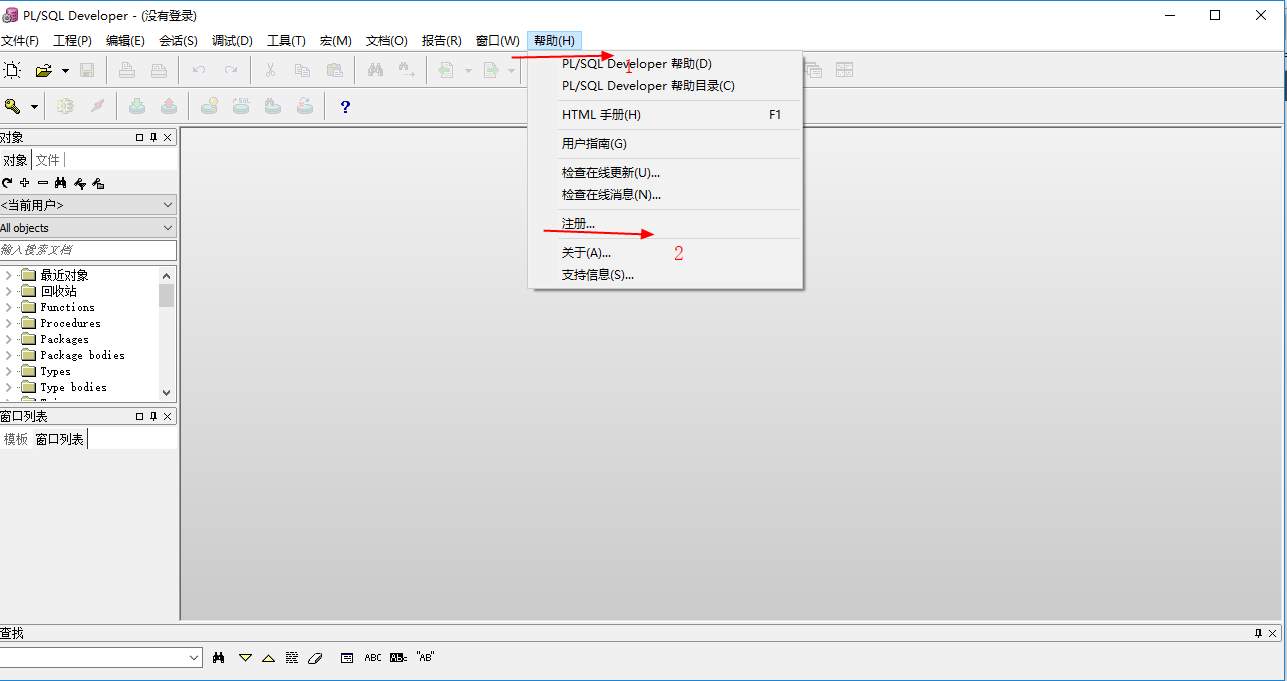Close the 查找 bar with its X
Viewport: 1287px width, 681px height.
pyautogui.click(x=1273, y=633)
